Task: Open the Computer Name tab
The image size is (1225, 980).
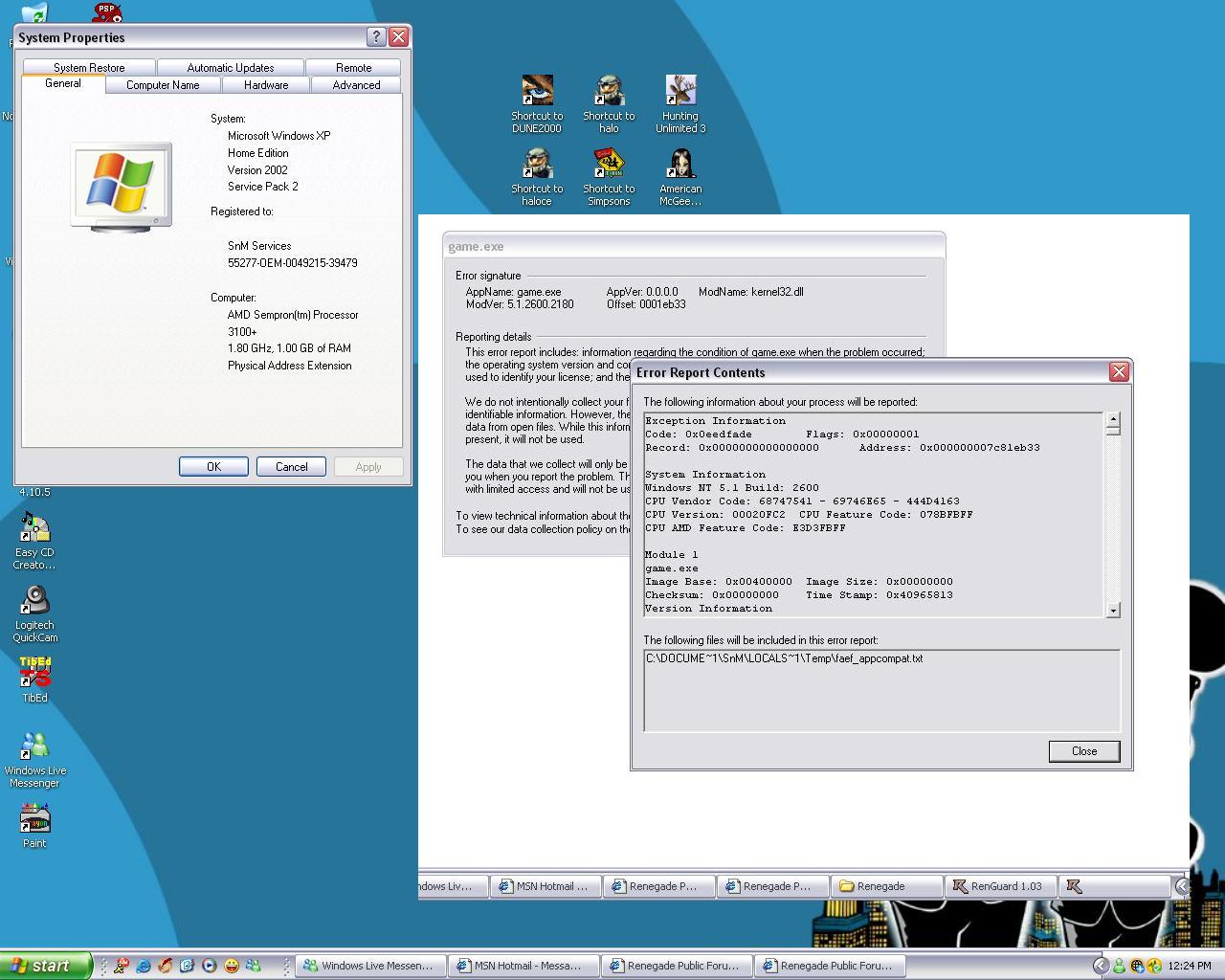Action: point(163,85)
